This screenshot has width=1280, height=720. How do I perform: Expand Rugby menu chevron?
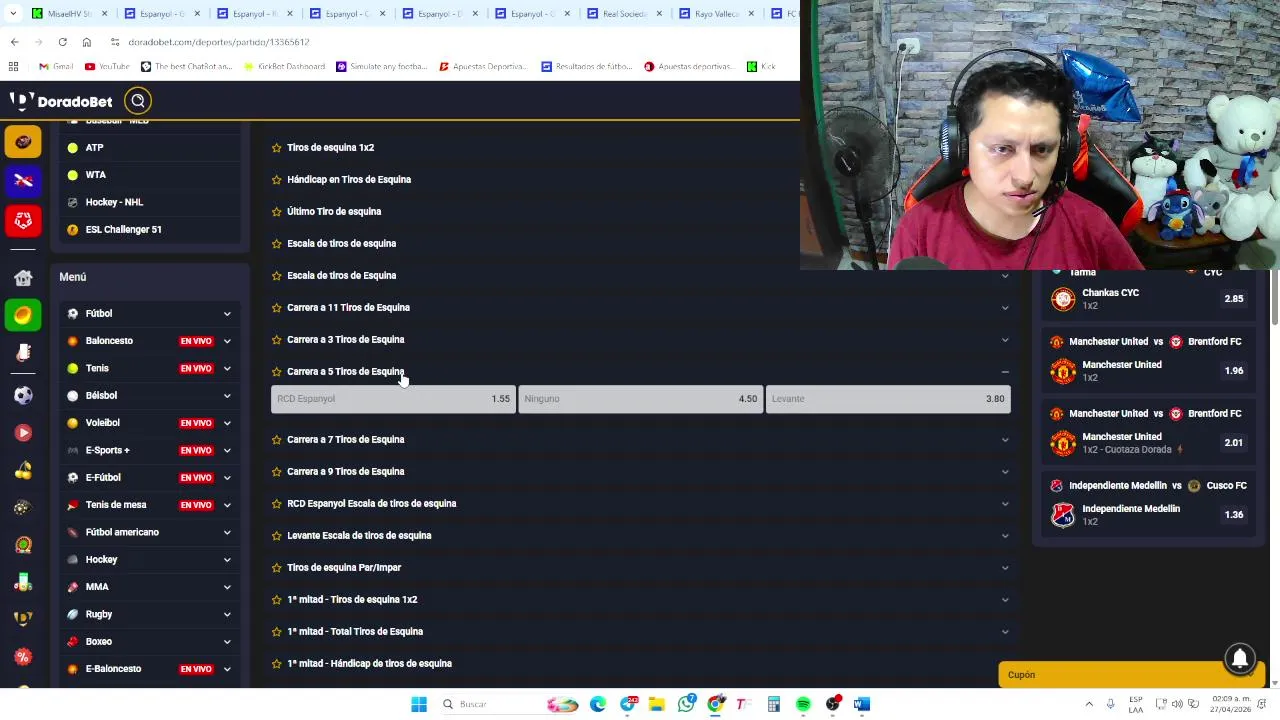(x=227, y=615)
